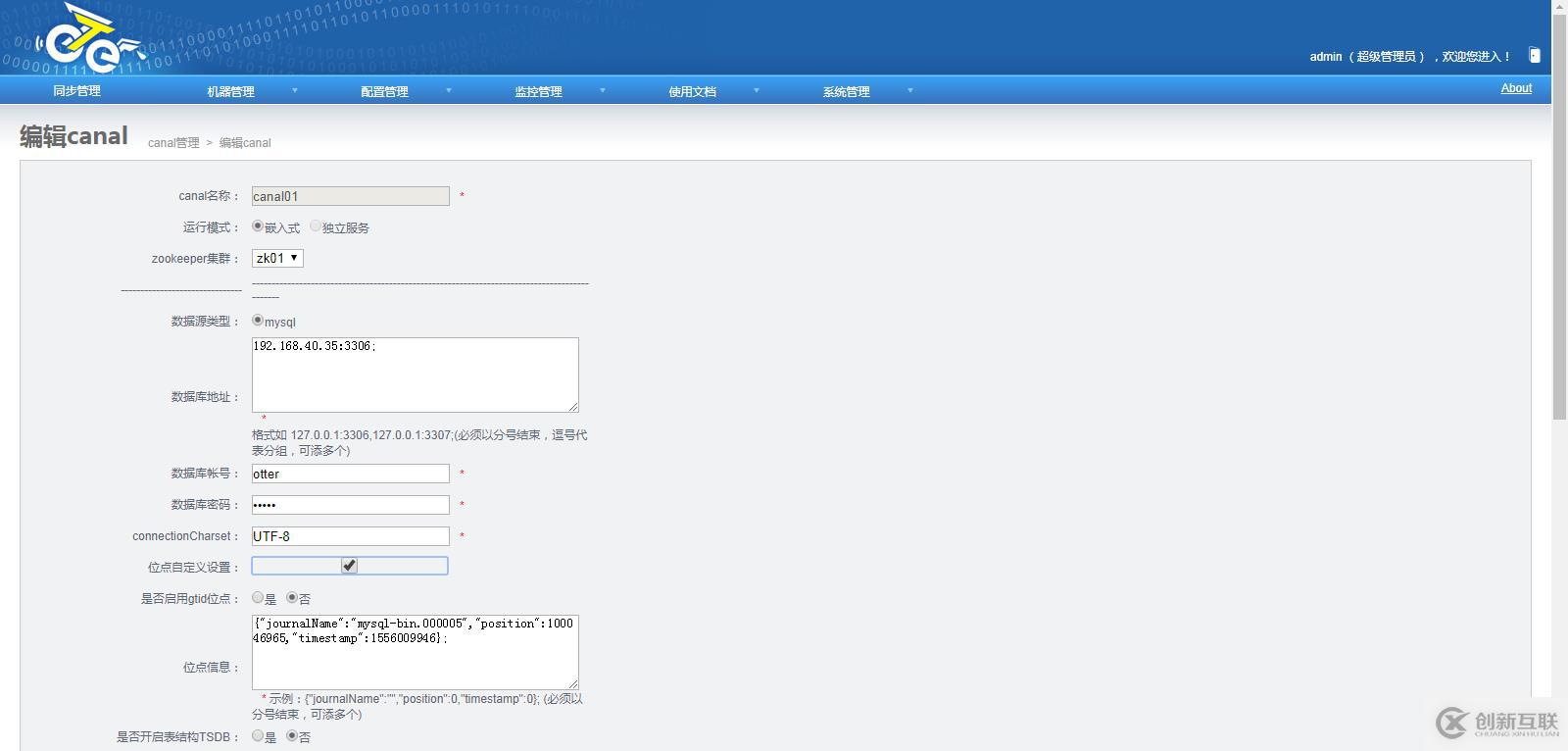Open the 系统管理 menu item

pyautogui.click(x=846, y=91)
